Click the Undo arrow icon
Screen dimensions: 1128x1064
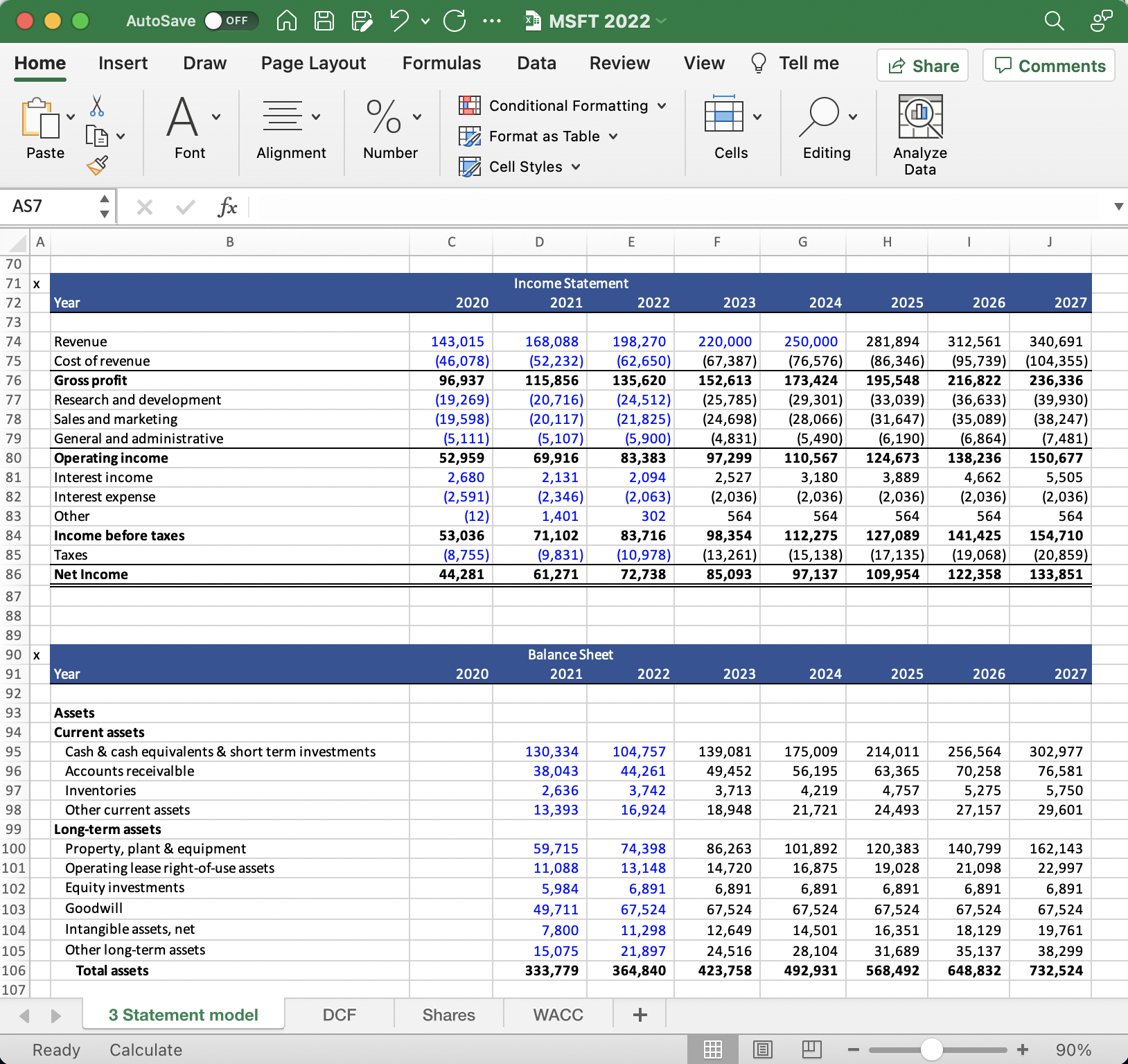pyautogui.click(x=399, y=21)
